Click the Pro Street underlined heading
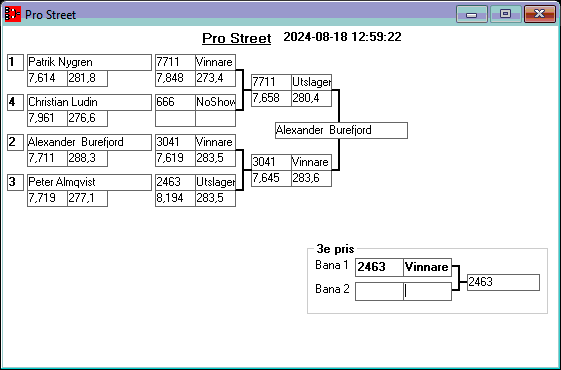The image size is (561, 370). 236,38
